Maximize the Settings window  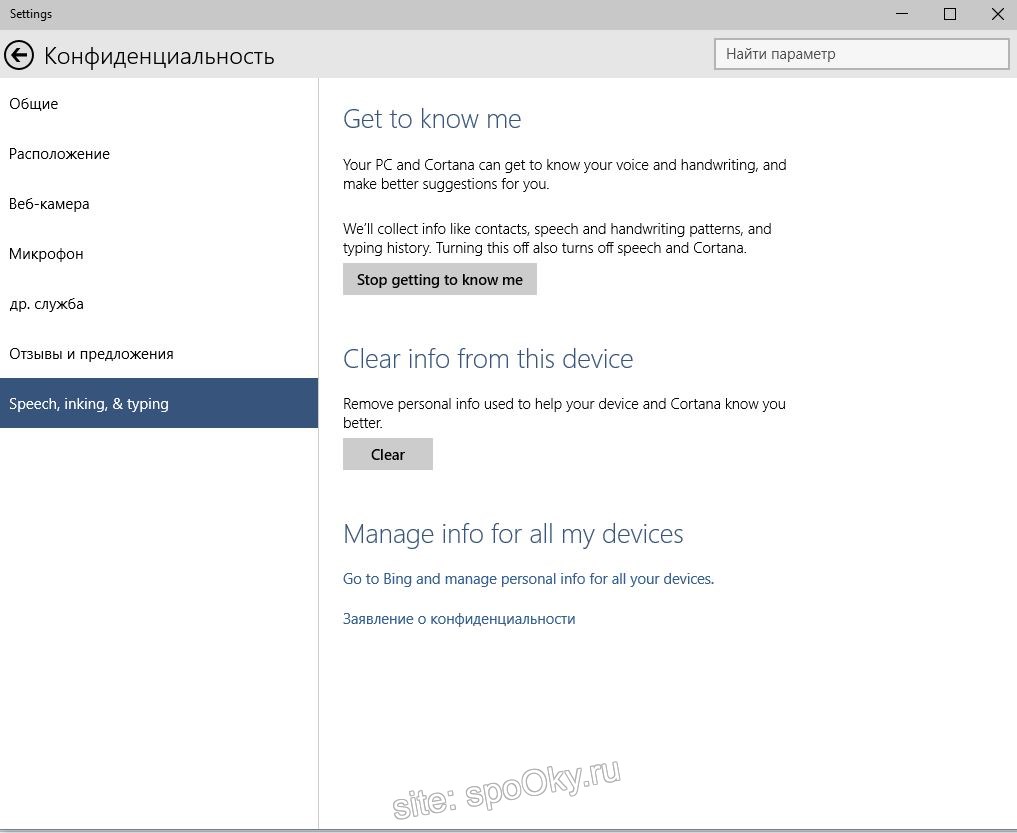click(950, 14)
